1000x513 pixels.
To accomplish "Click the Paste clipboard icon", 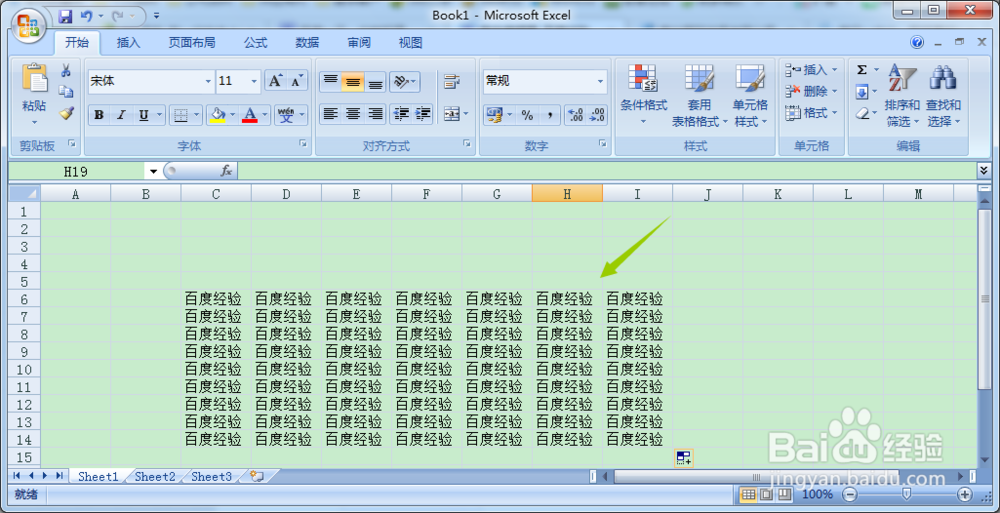I will coord(34,77).
